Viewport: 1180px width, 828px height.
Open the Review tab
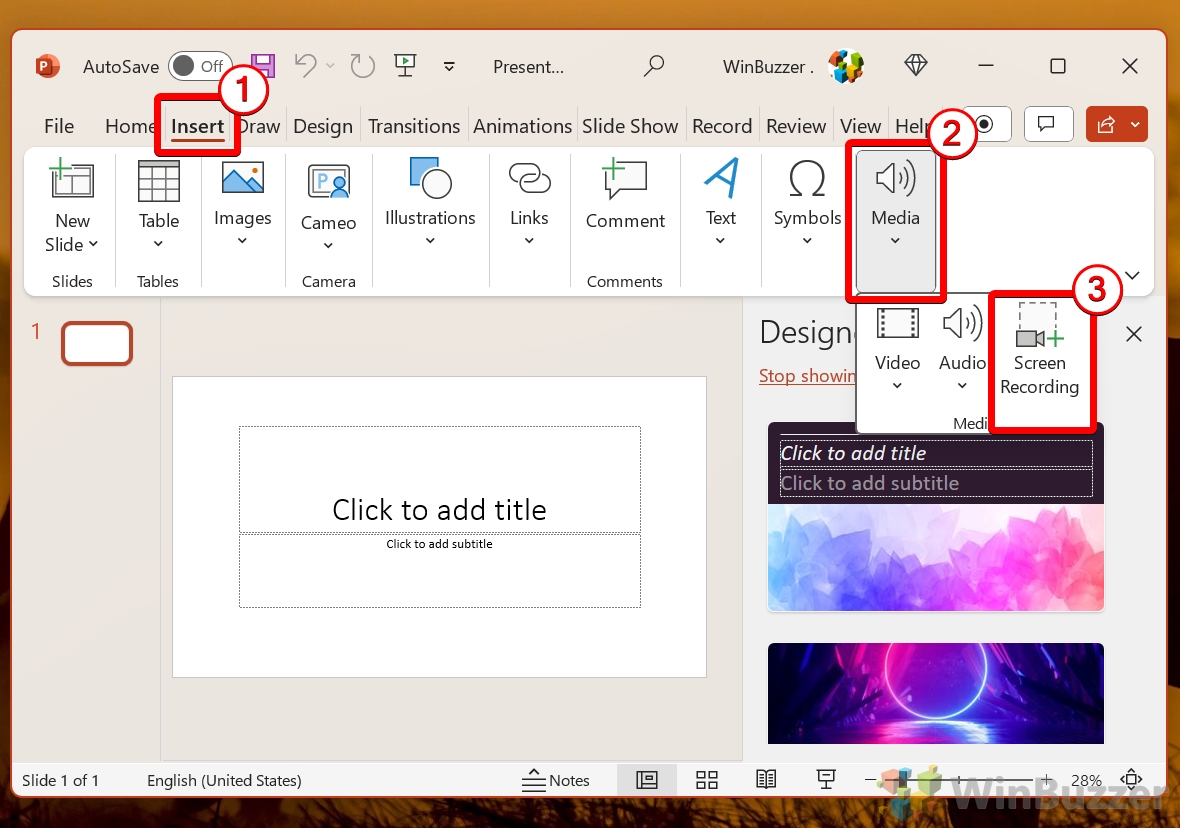coord(795,126)
